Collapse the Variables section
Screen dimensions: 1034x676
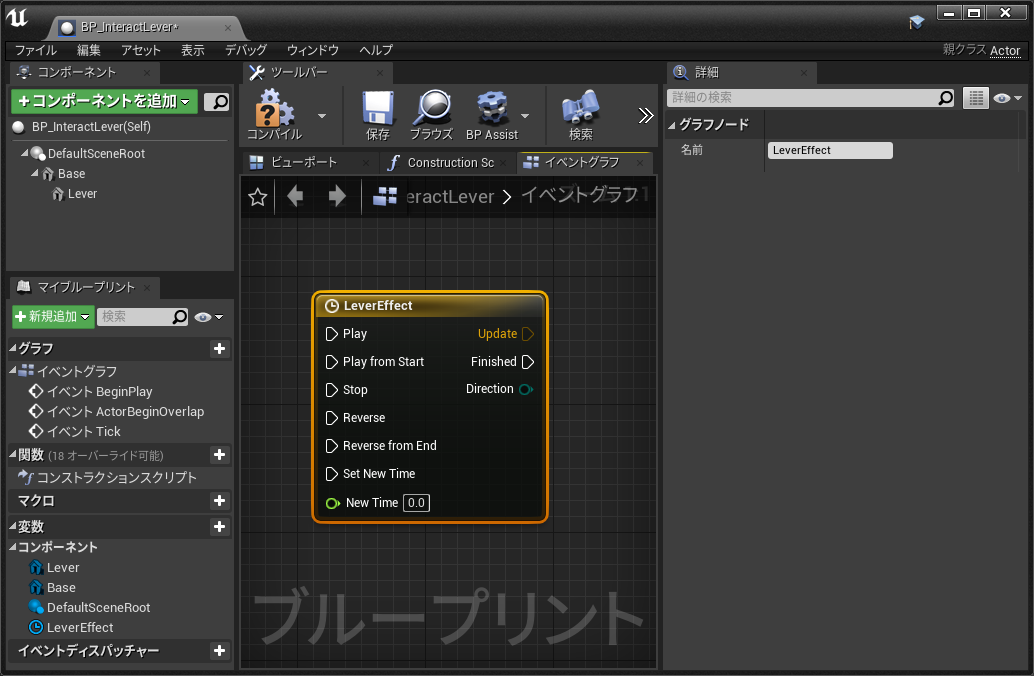pos(13,526)
